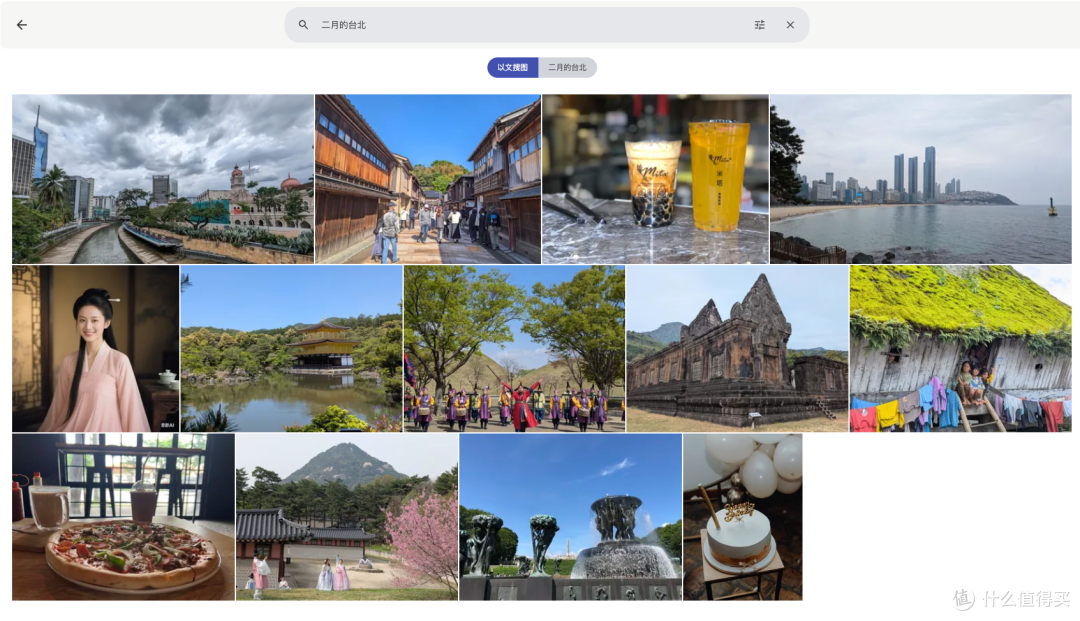
Task: Open the wooden street with tourists photo
Action: pyautogui.click(x=428, y=179)
